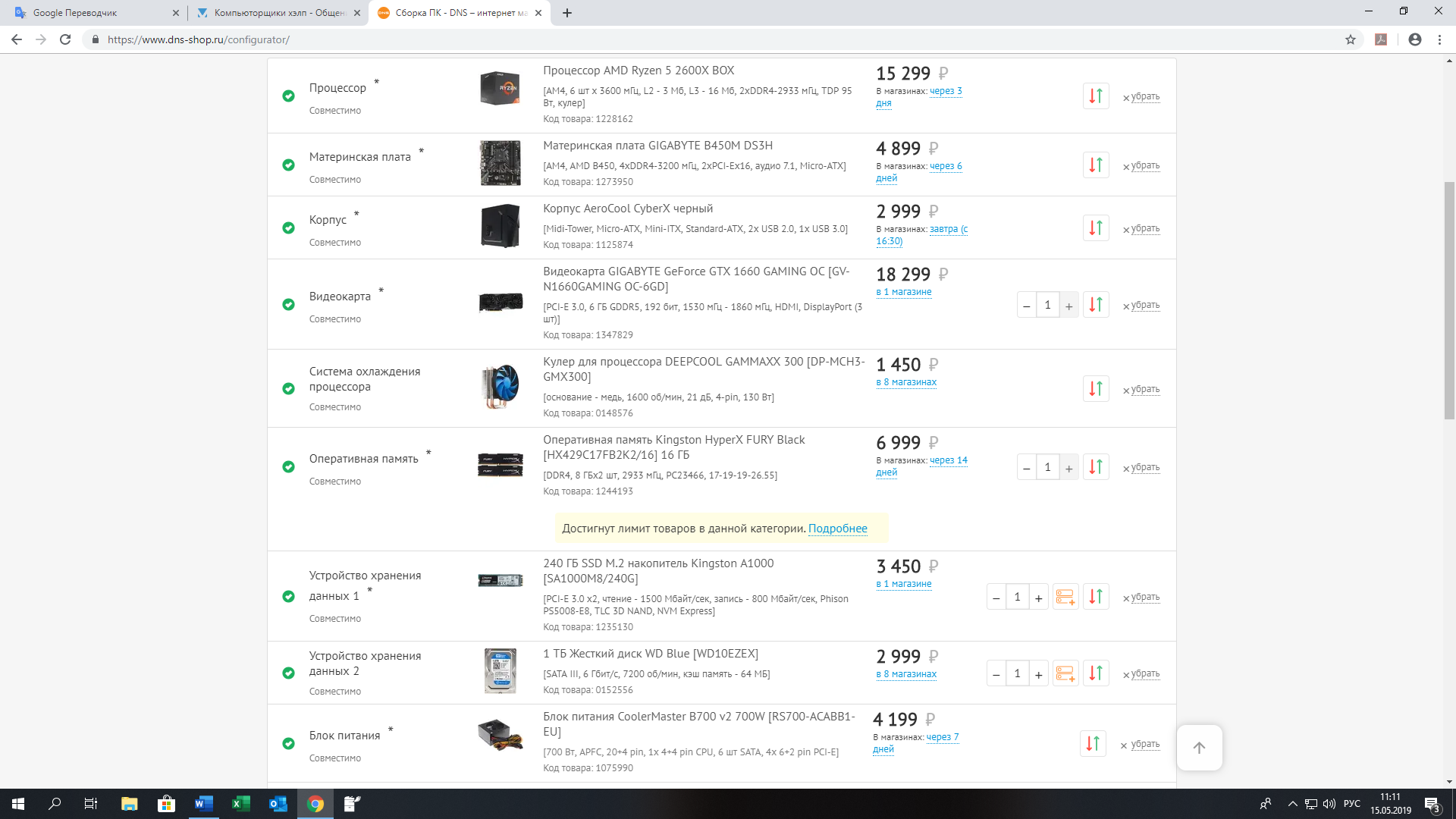Decrease RAM quantity with minus button
This screenshot has width=1456, height=819.
1027,467
